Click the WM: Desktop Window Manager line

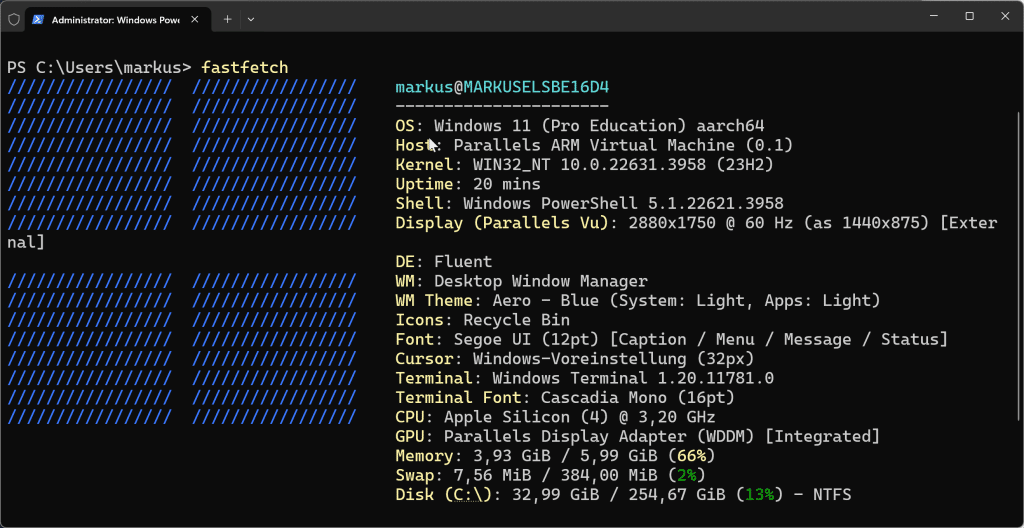click(522, 282)
